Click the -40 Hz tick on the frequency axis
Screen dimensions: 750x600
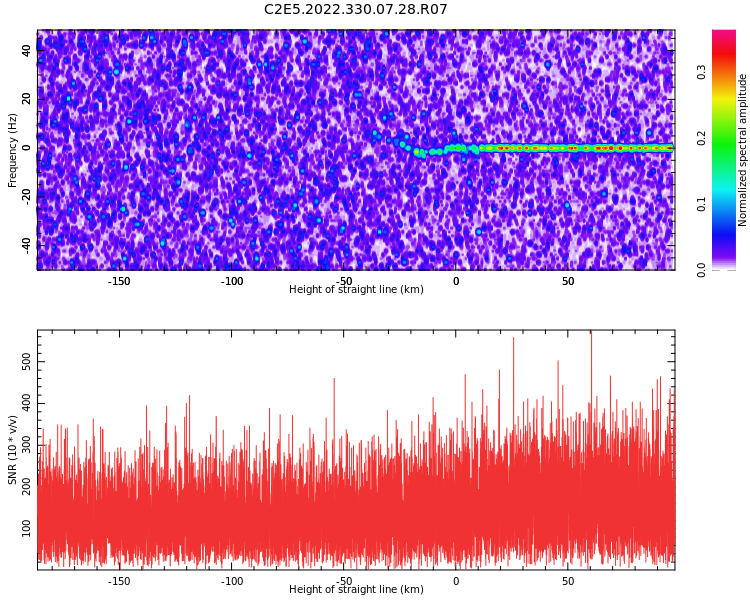point(26,245)
